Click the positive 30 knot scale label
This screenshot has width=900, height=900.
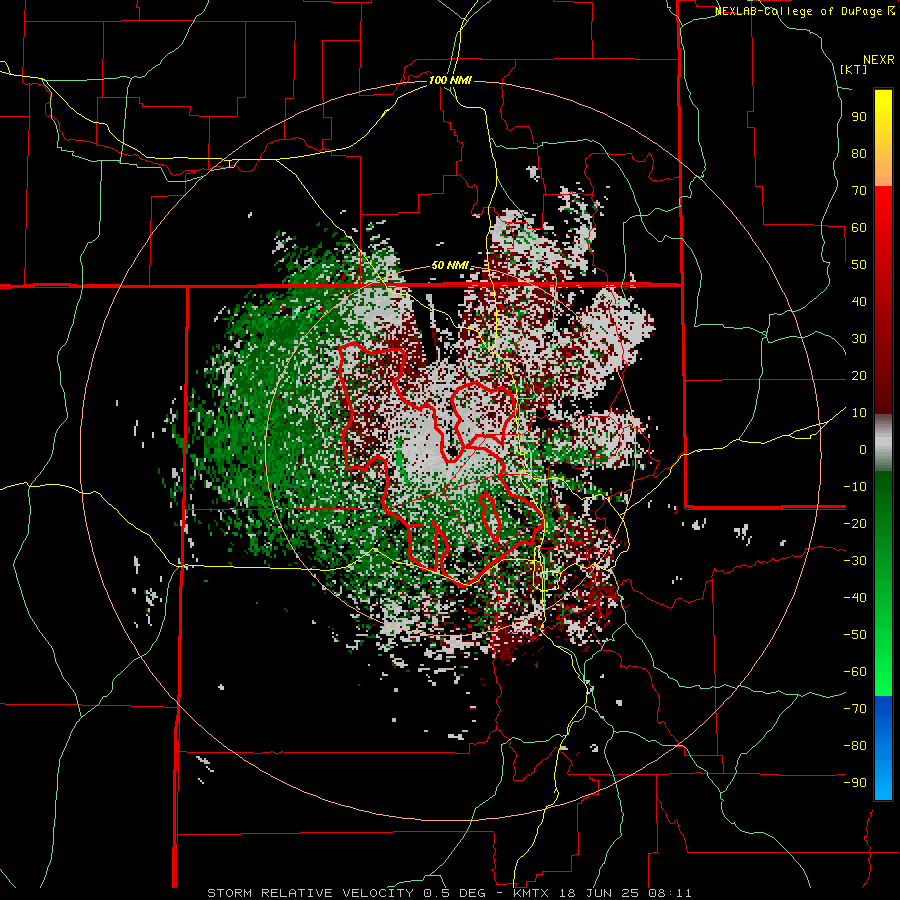(x=859, y=339)
